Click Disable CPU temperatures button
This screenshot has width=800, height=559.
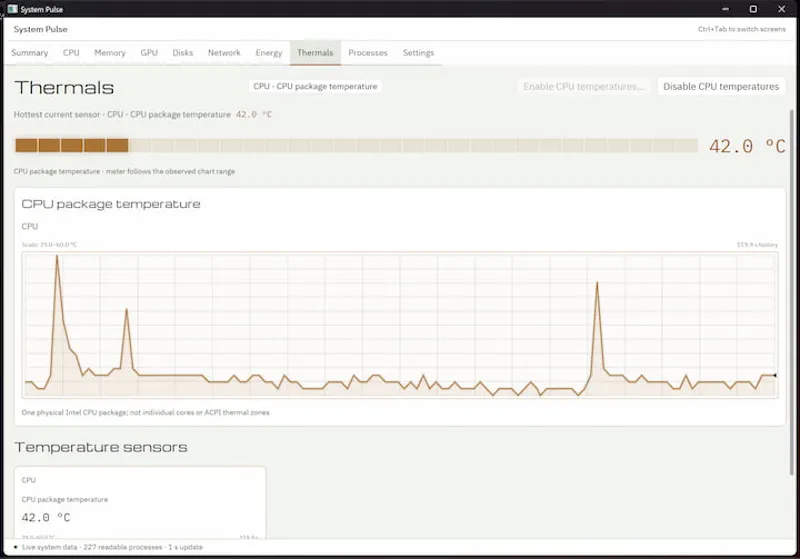(721, 86)
